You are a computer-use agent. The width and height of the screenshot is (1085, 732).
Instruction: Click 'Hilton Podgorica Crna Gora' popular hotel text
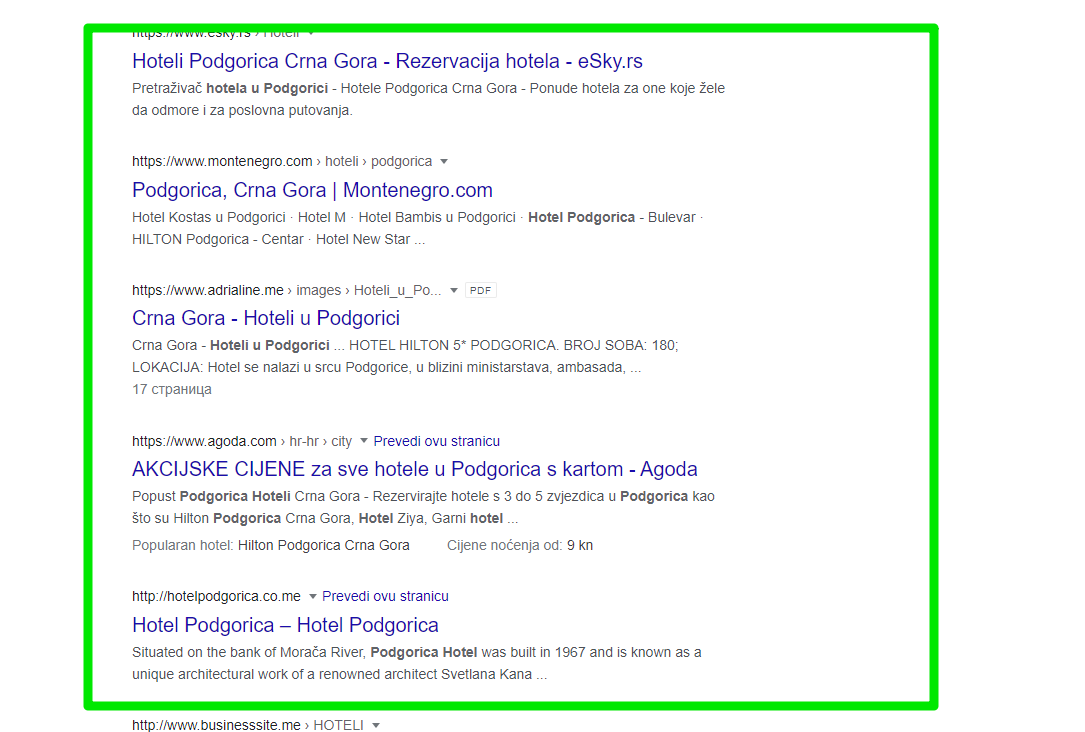coord(324,545)
